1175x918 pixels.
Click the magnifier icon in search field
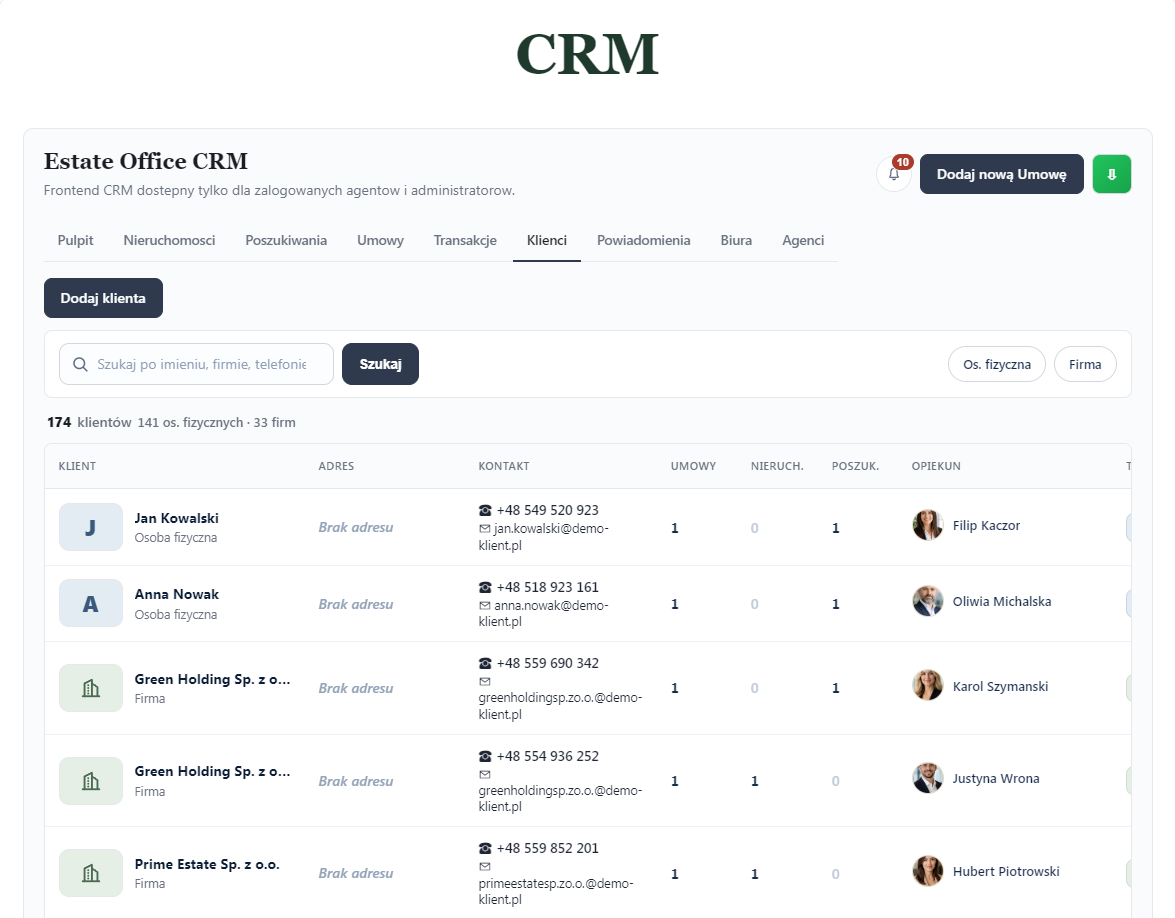click(80, 364)
